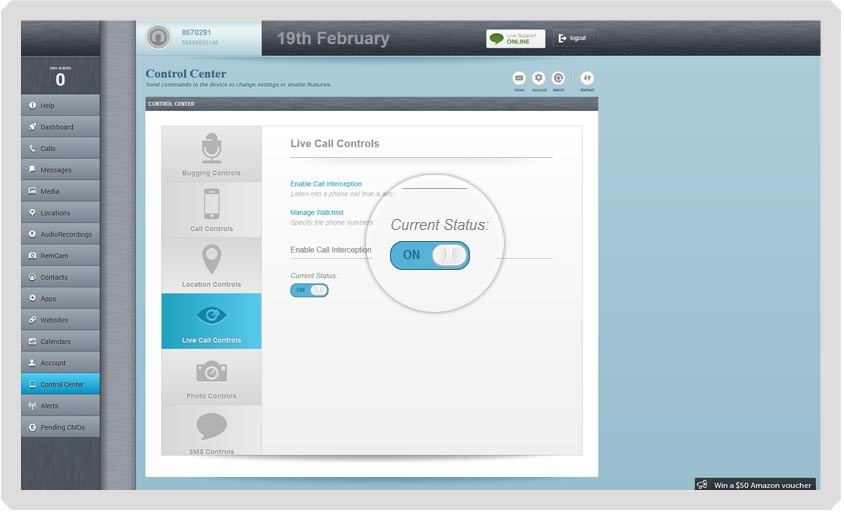The height and width of the screenshot is (513, 844).
Task: Click the Live Support Online button
Action: tap(515, 39)
